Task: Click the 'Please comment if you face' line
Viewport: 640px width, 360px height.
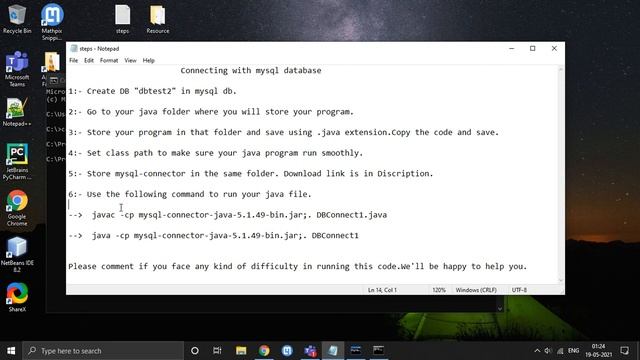Action: pyautogui.click(x=298, y=267)
